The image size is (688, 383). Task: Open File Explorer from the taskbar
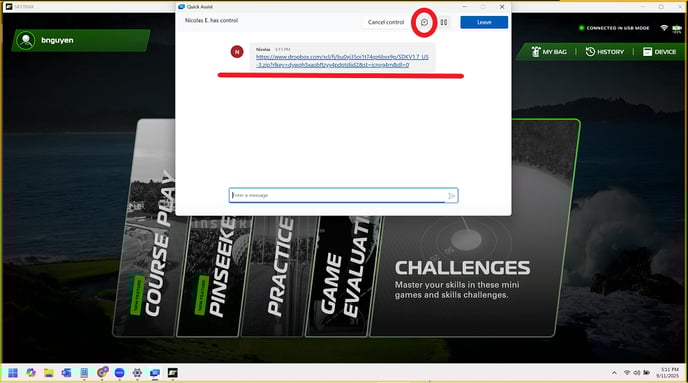tap(48, 373)
